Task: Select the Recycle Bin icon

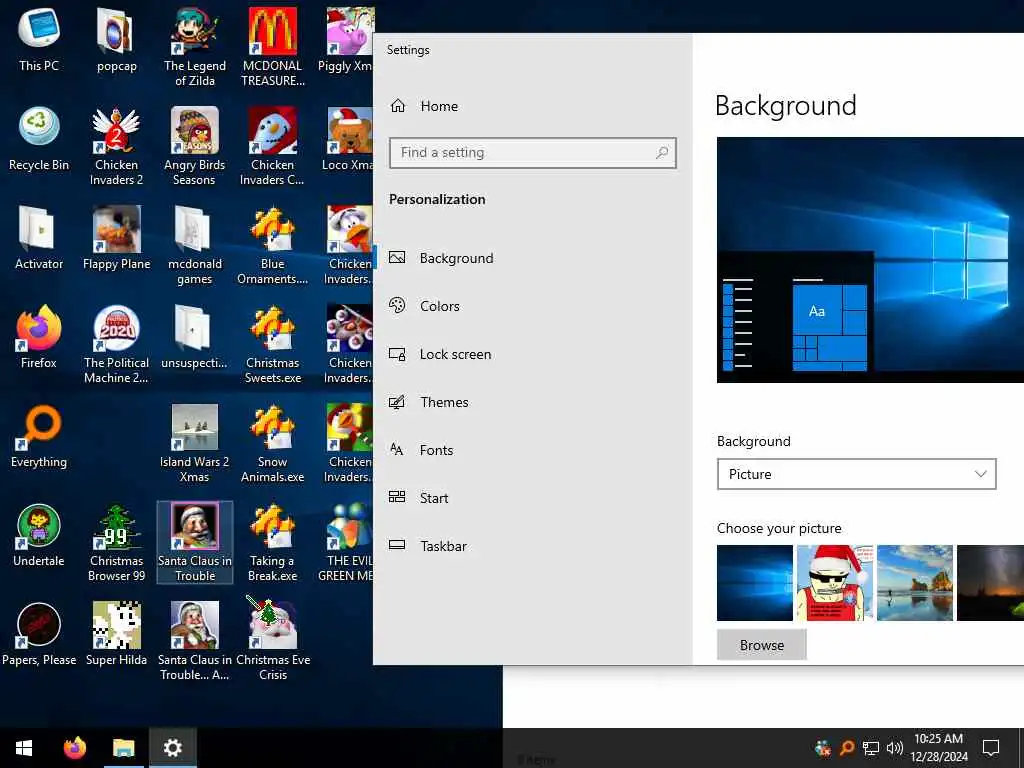Action: [x=39, y=140]
